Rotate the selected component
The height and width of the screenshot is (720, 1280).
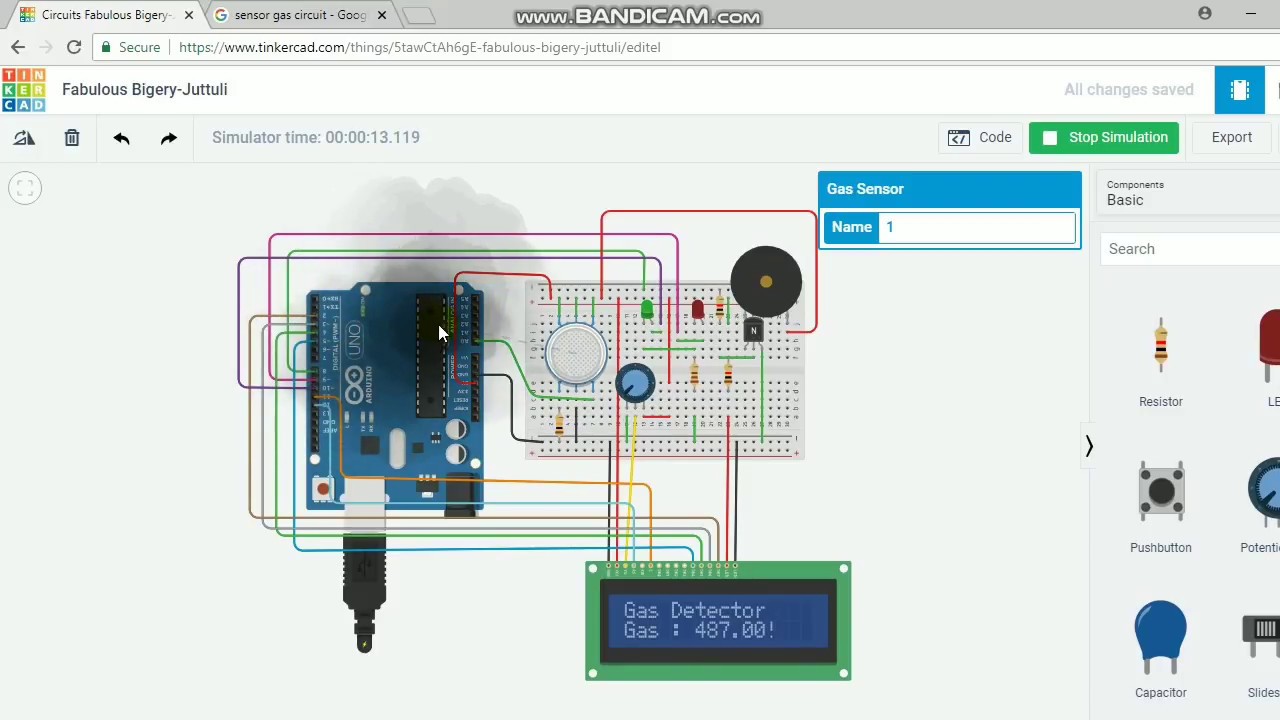pos(24,138)
